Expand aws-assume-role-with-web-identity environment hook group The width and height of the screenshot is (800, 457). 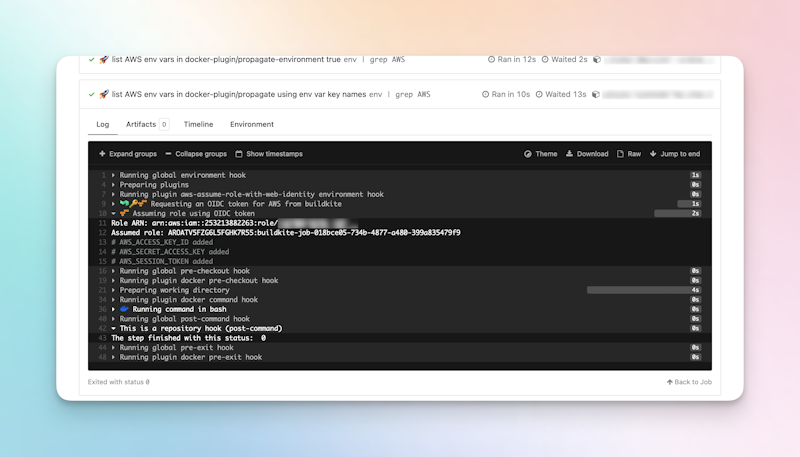coord(113,194)
